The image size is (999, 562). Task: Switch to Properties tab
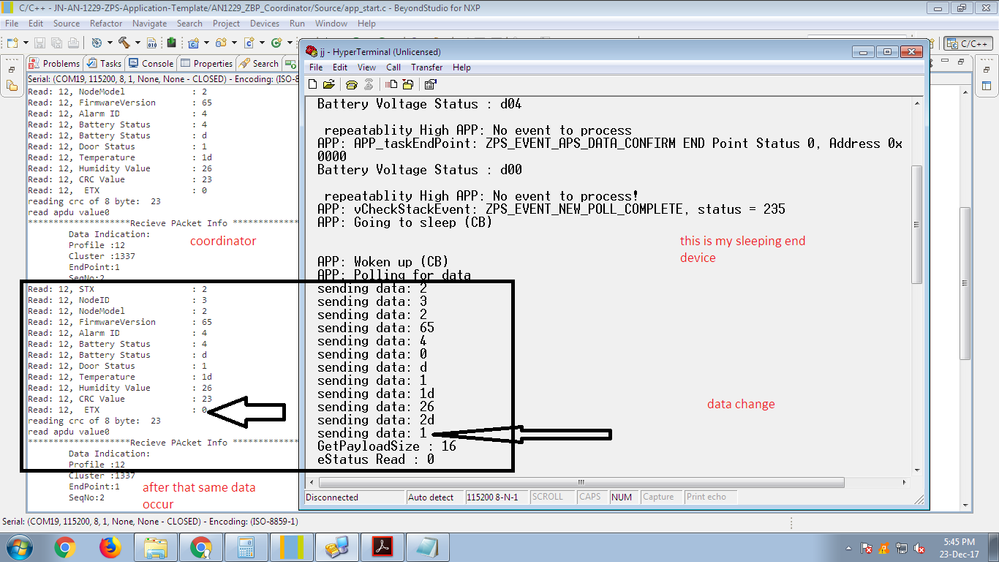click(x=206, y=64)
